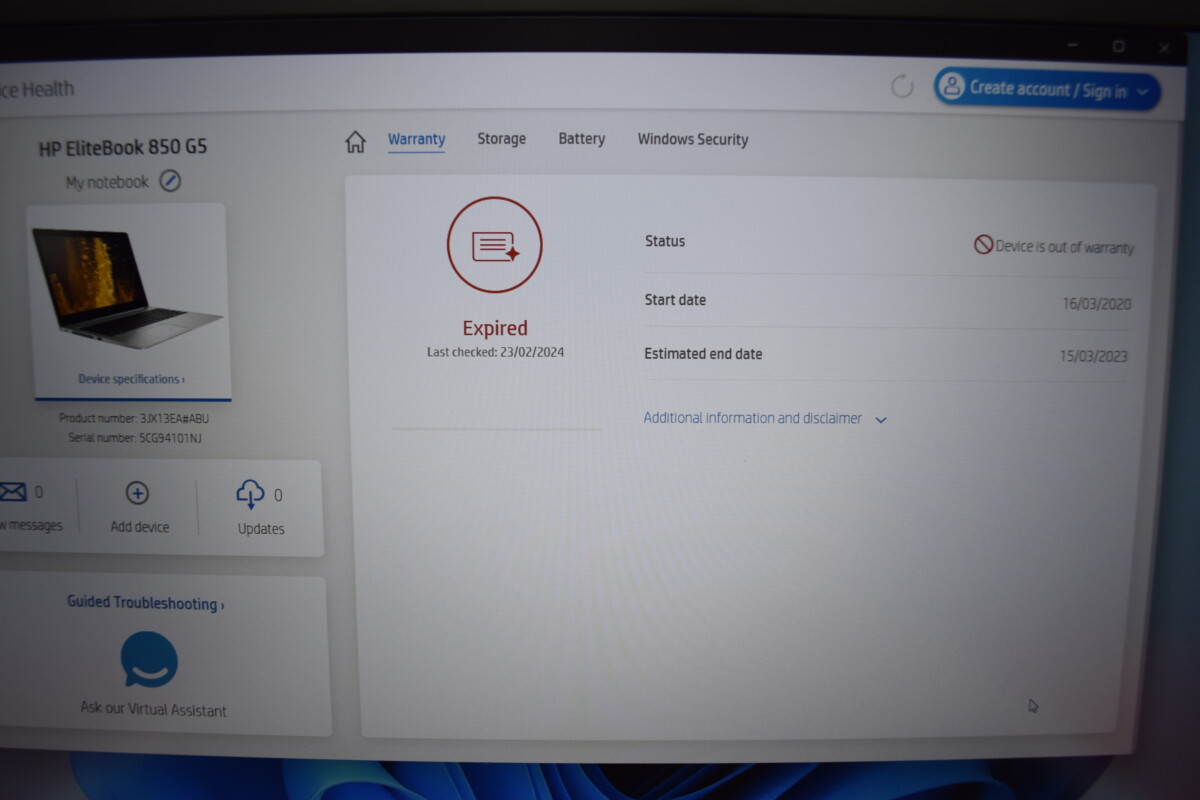Open the Home icon tab
The height and width of the screenshot is (800, 1200).
point(355,142)
